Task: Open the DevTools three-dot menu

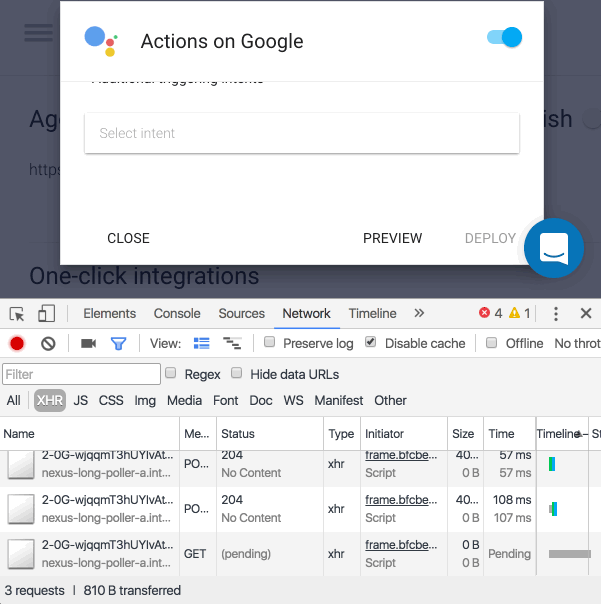Action: (x=556, y=314)
